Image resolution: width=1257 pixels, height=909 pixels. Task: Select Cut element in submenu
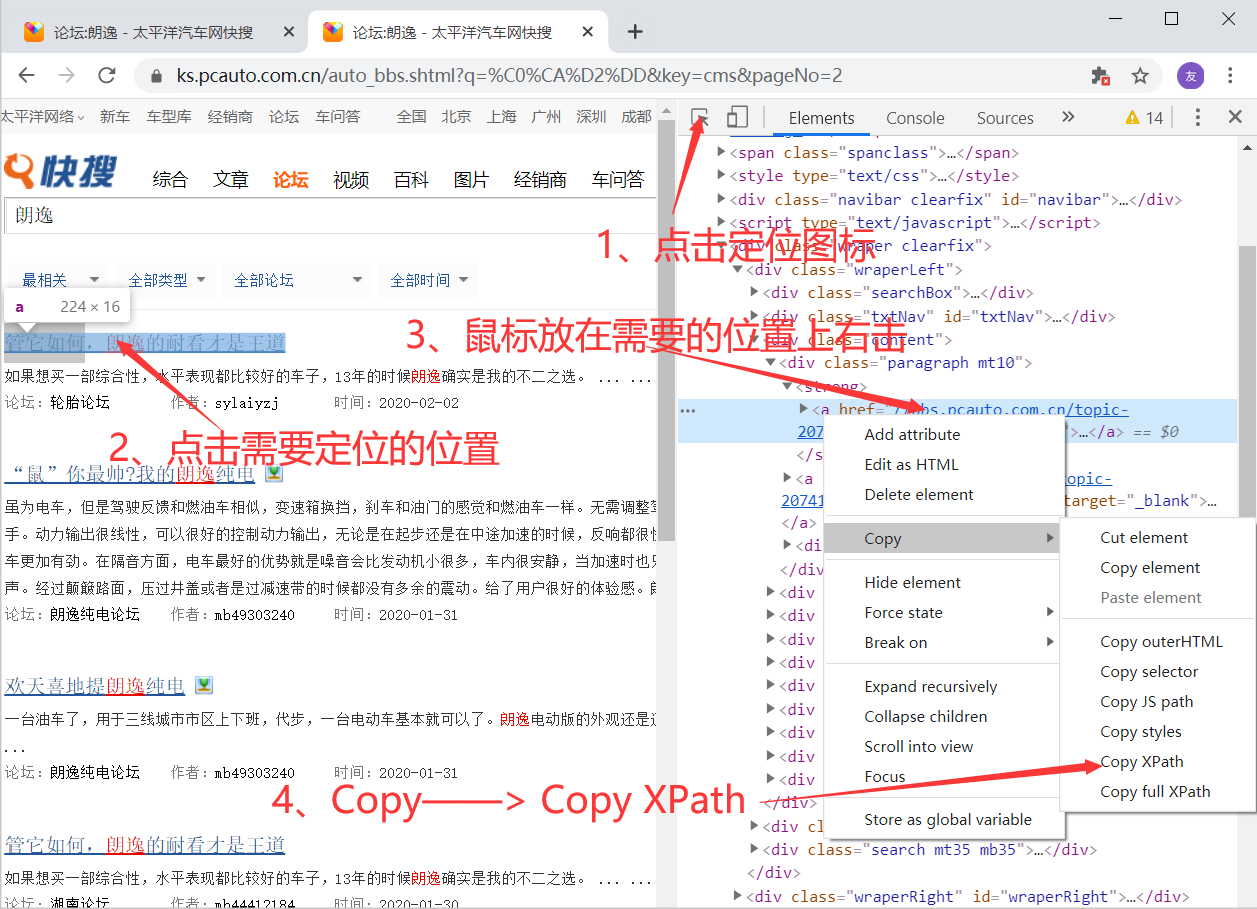(1144, 537)
